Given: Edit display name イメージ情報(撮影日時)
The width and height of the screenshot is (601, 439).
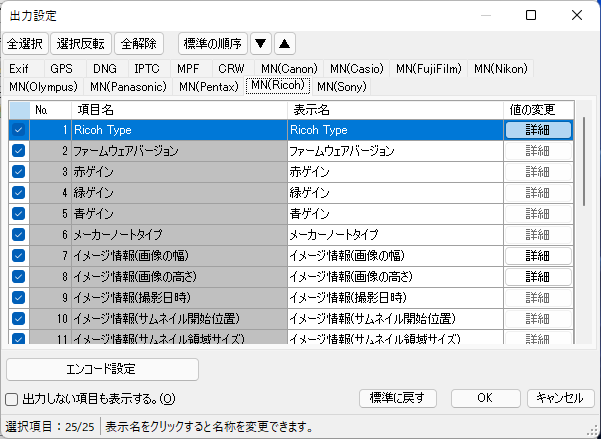Looking at the screenshot, I should (395, 298).
